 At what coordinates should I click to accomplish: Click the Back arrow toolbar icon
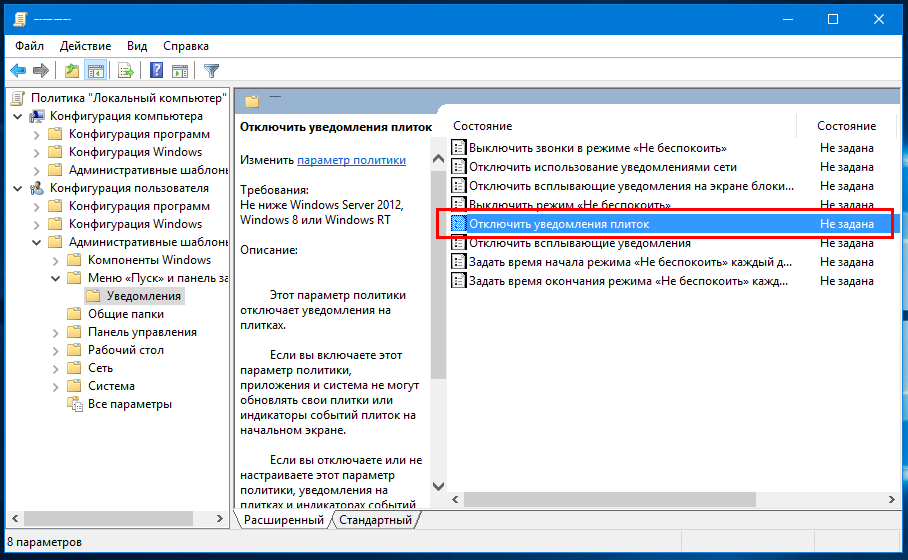(18, 71)
